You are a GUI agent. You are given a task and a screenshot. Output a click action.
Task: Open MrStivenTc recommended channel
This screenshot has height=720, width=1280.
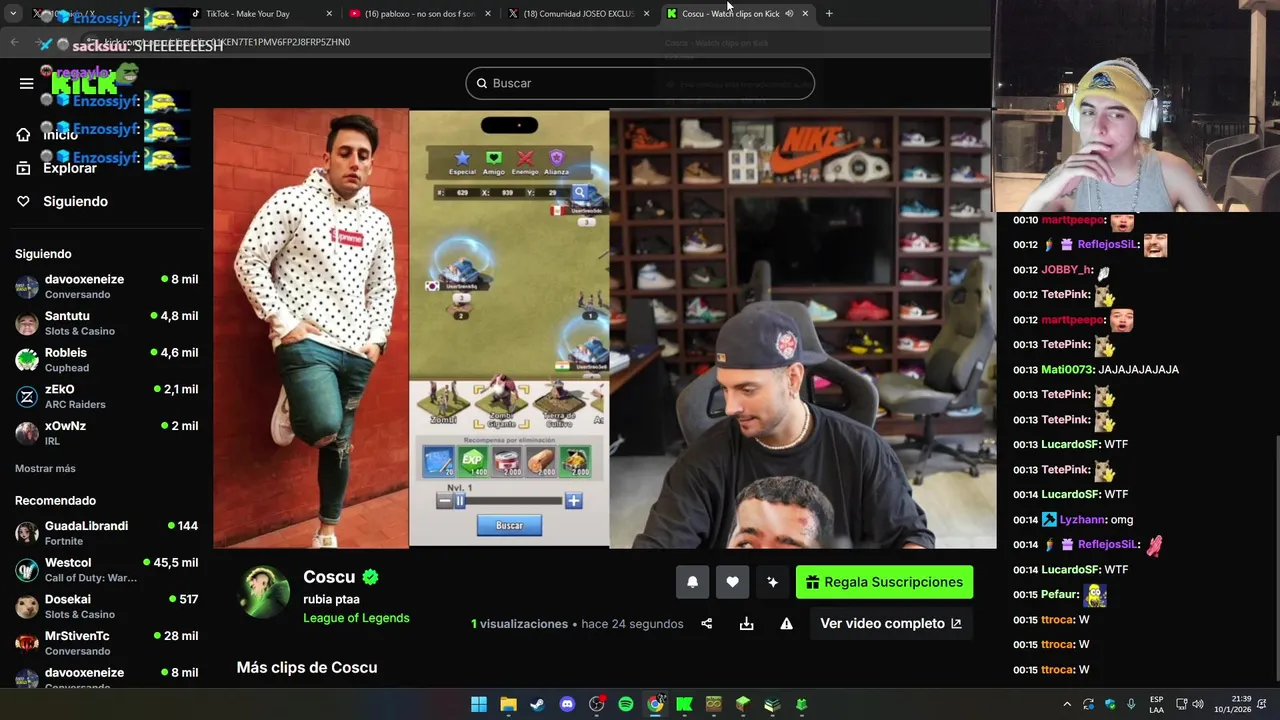pos(106,643)
